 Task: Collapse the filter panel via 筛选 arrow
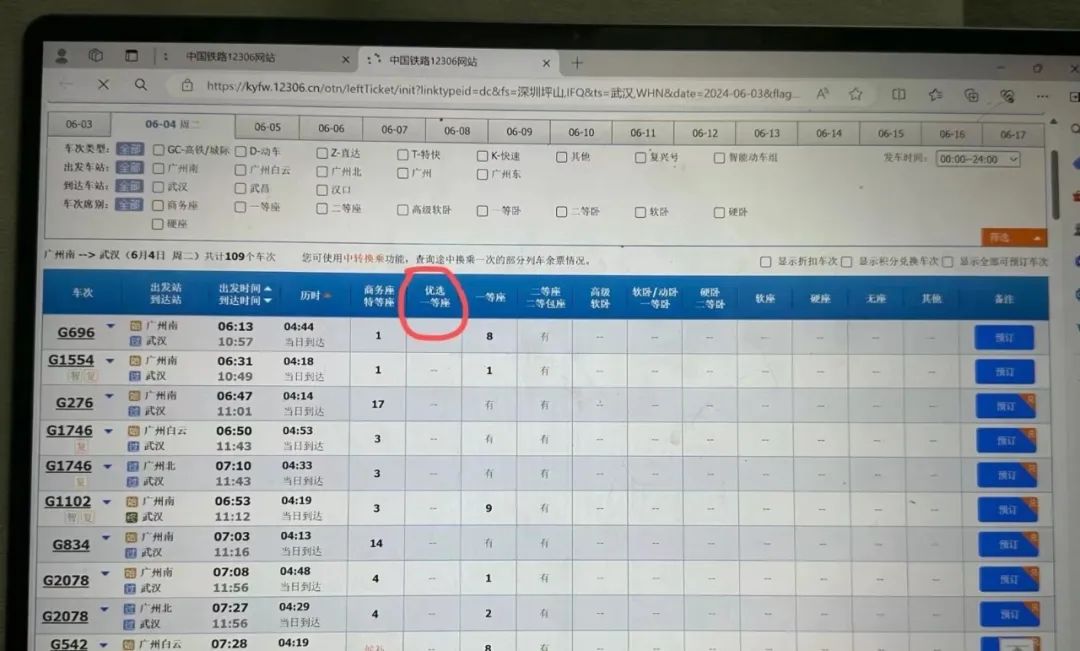coord(1014,238)
